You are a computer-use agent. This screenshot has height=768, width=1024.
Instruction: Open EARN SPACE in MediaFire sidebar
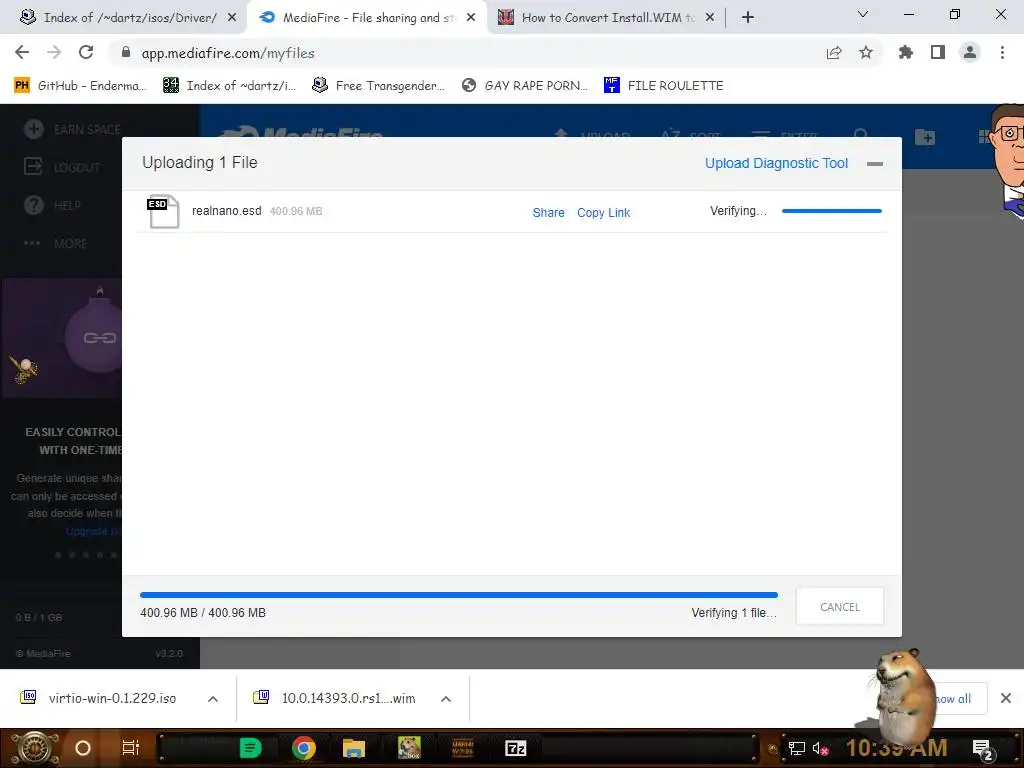[72, 129]
